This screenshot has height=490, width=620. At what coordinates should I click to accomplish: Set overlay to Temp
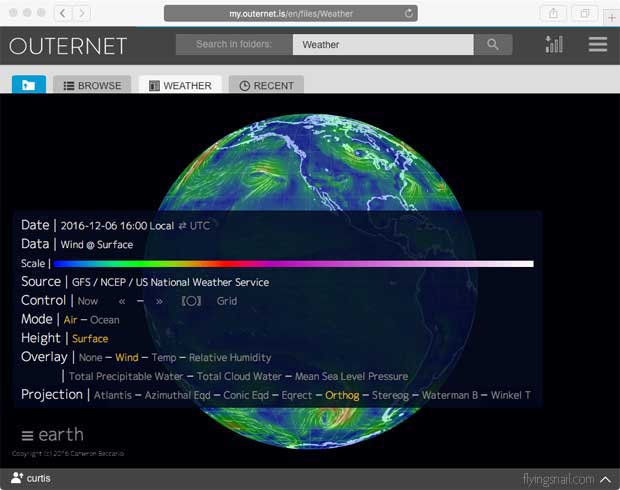click(164, 358)
